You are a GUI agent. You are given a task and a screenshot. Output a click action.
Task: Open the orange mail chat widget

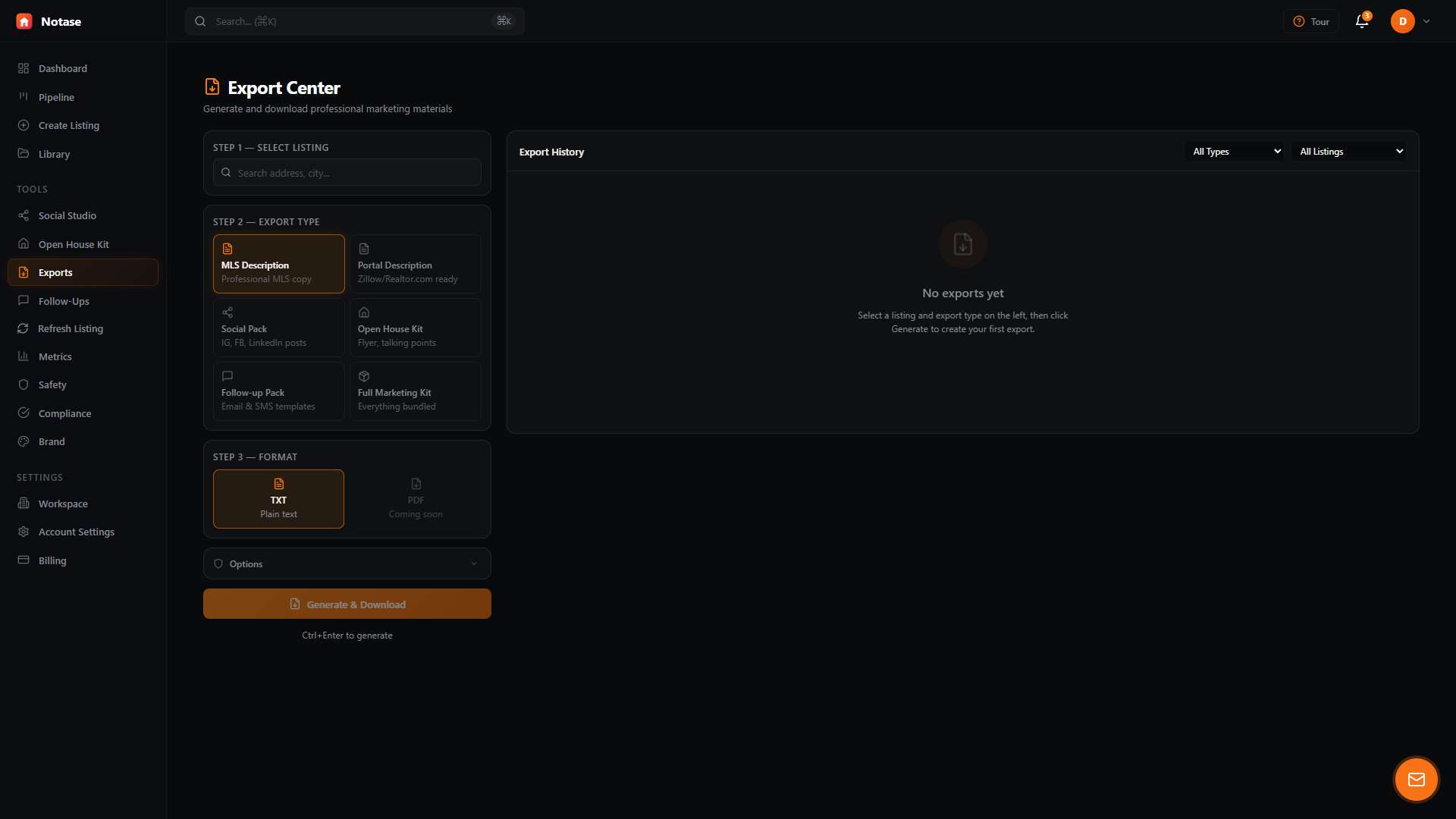(x=1416, y=779)
